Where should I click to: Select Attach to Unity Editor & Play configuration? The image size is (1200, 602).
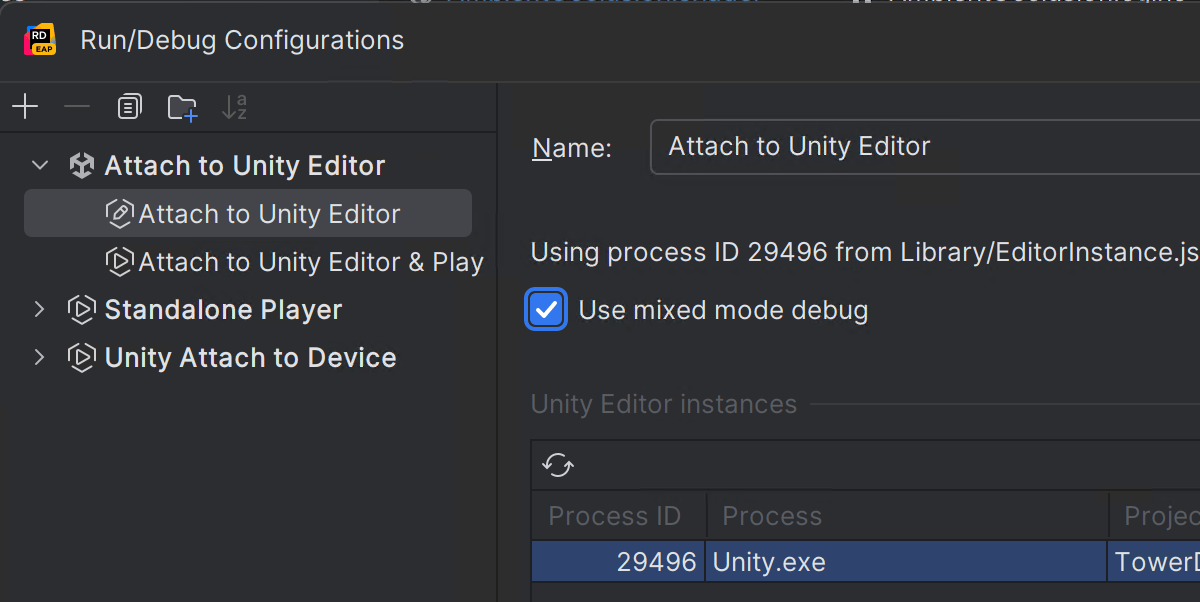click(310, 262)
